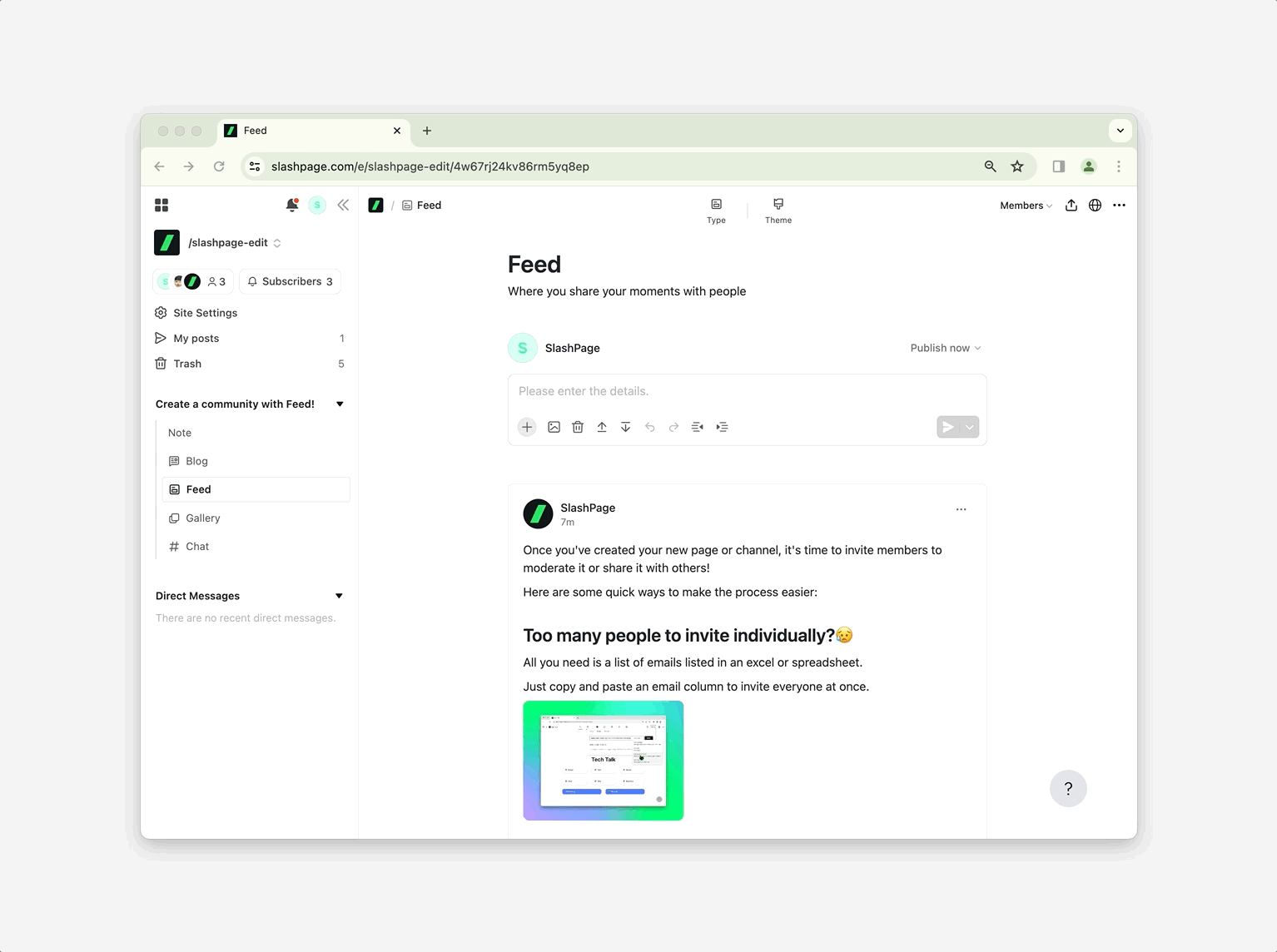The height and width of the screenshot is (952, 1277).
Task: Increase indent in editor toolbar
Action: pos(722,427)
